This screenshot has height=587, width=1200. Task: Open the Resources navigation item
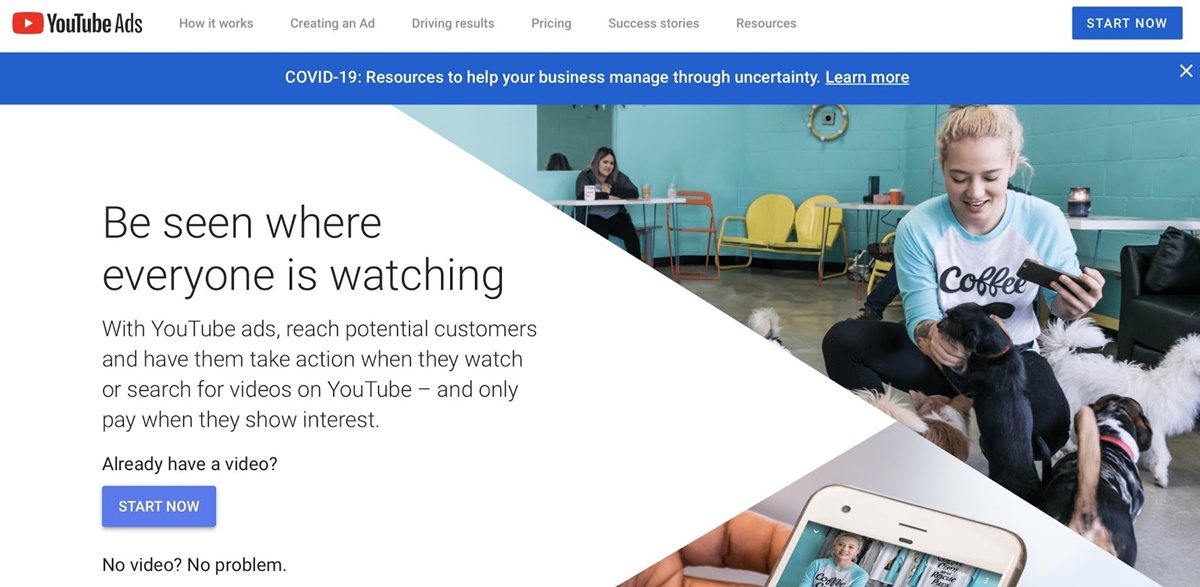click(x=766, y=23)
